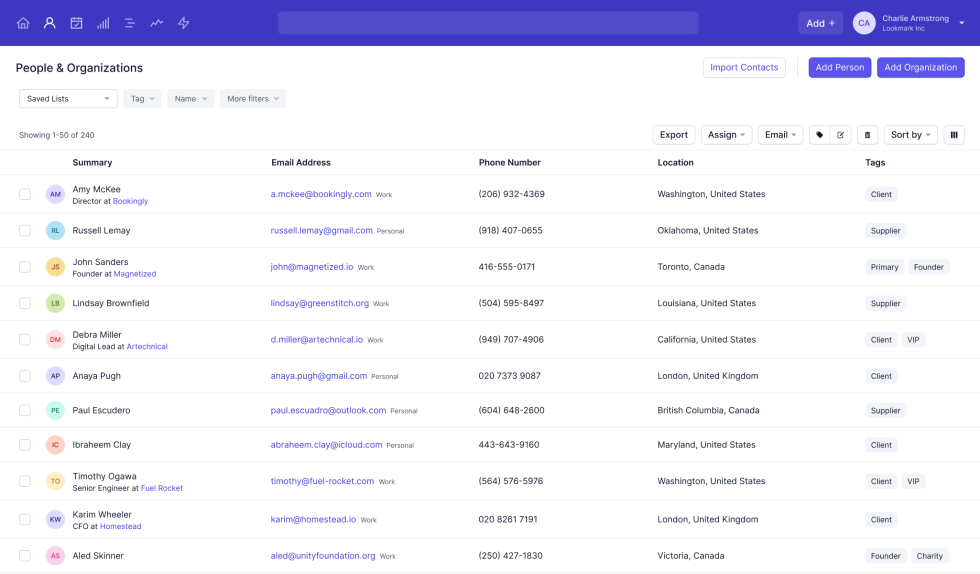Click Ibraheem Clay's IC avatar
Viewport: 980px width, 574px height.
click(x=56, y=445)
